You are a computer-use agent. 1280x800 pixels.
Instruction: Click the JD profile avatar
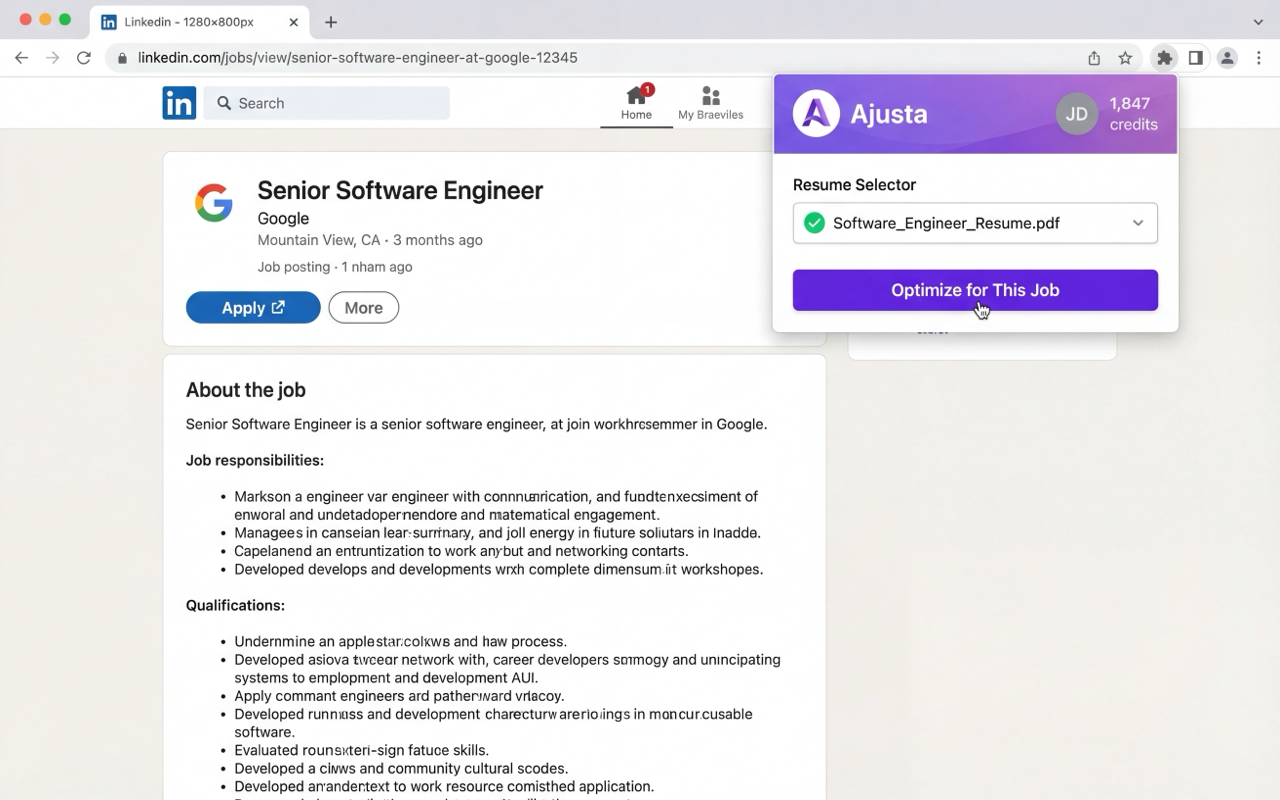(x=1076, y=114)
